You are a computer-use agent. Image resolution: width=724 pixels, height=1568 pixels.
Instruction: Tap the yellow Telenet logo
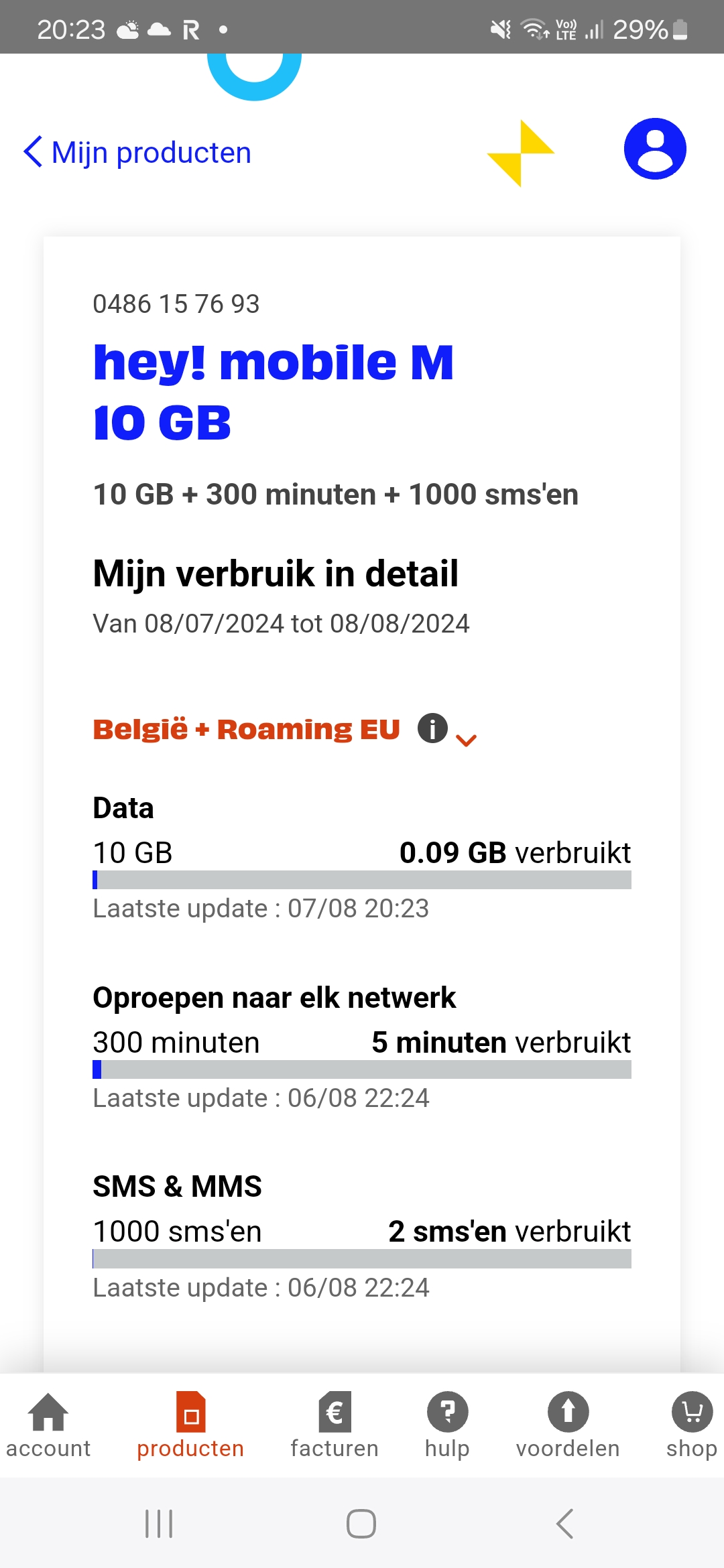pos(520,153)
